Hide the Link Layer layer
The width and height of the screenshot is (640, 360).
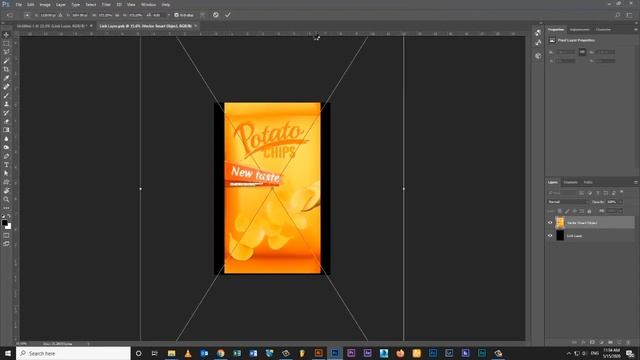click(550, 236)
